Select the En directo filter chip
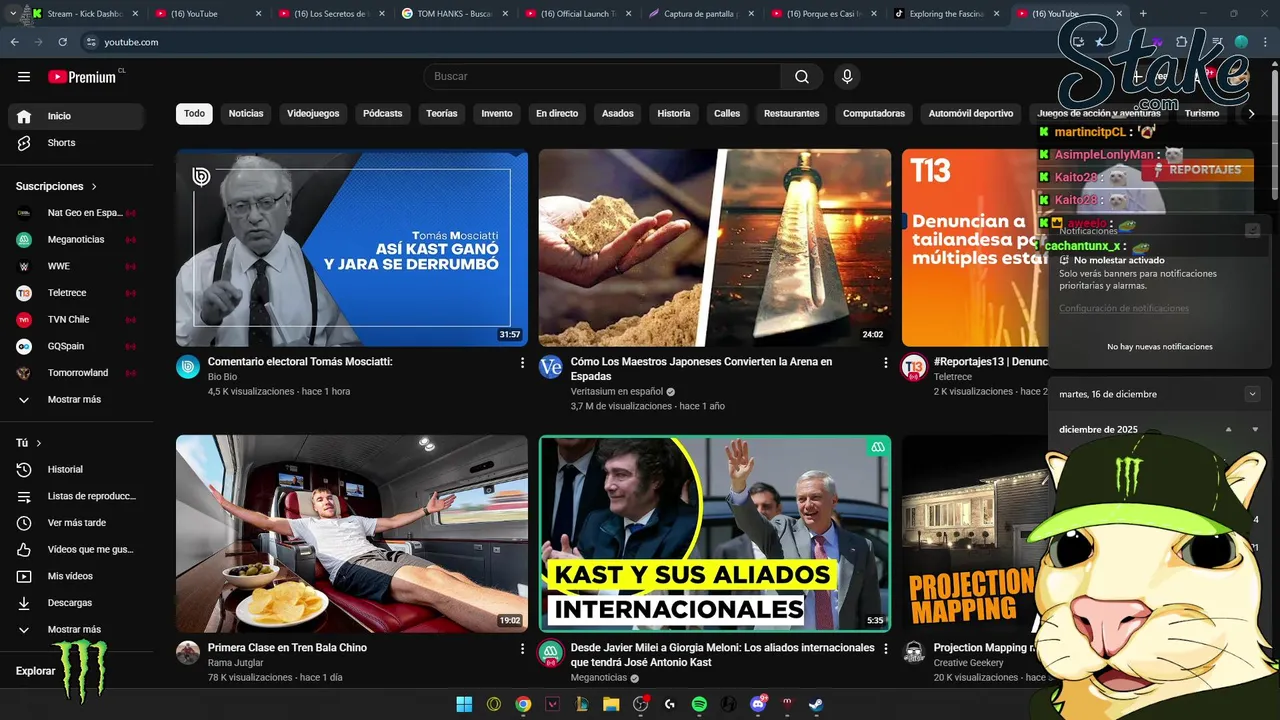Screen dimensions: 1280x720 coord(557,114)
